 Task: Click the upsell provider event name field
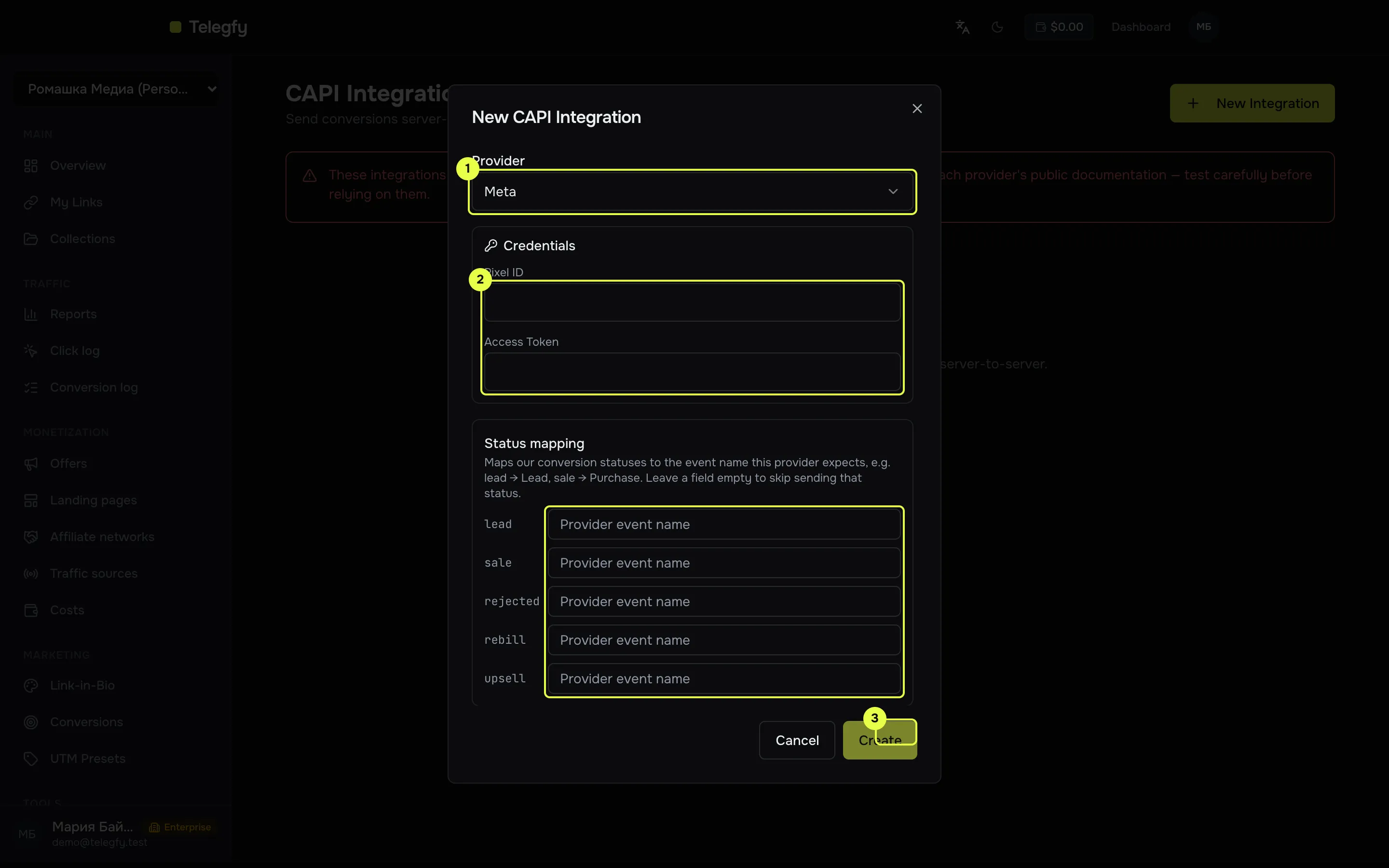724,678
